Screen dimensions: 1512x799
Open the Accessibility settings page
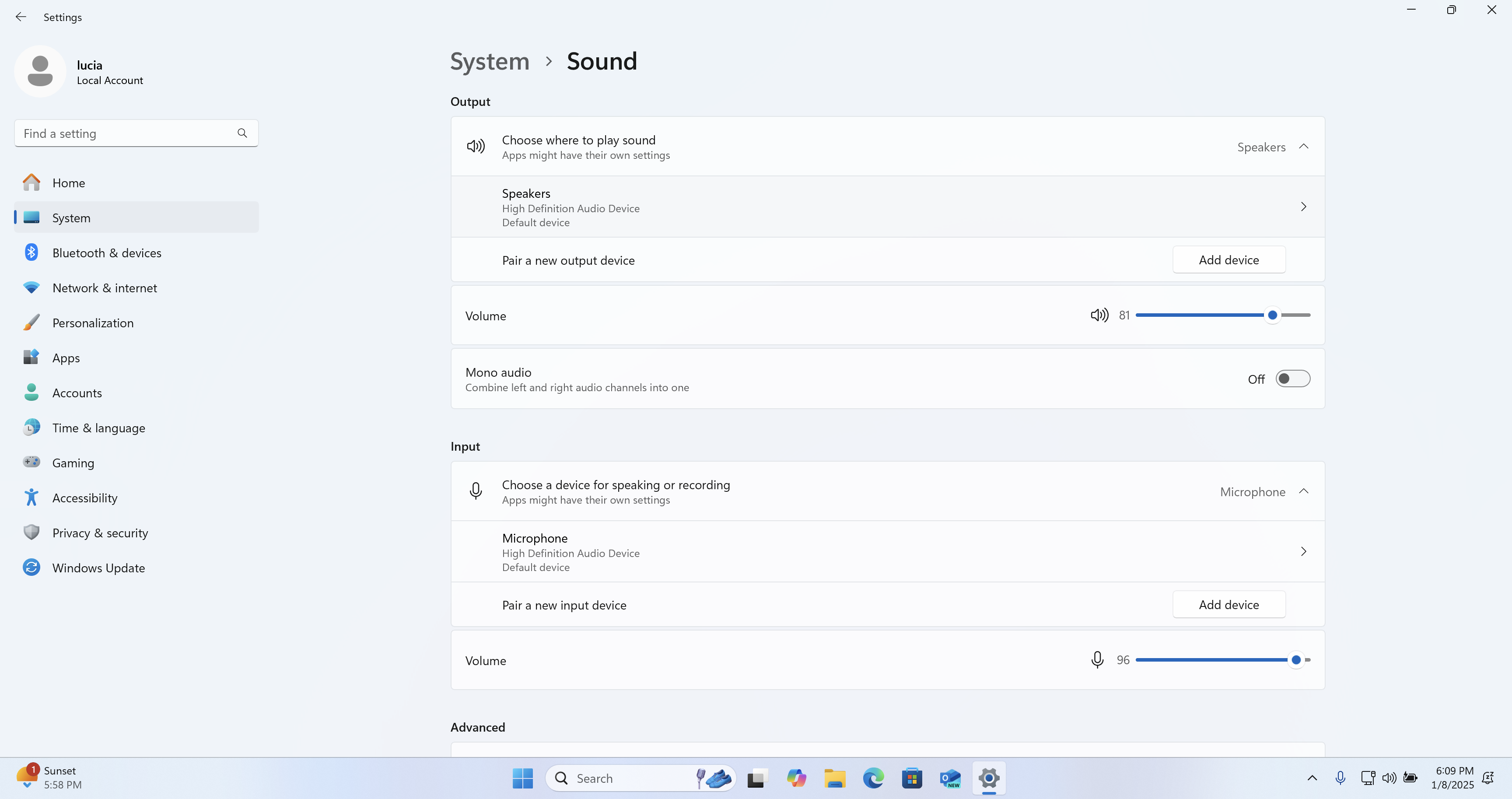[x=84, y=498]
